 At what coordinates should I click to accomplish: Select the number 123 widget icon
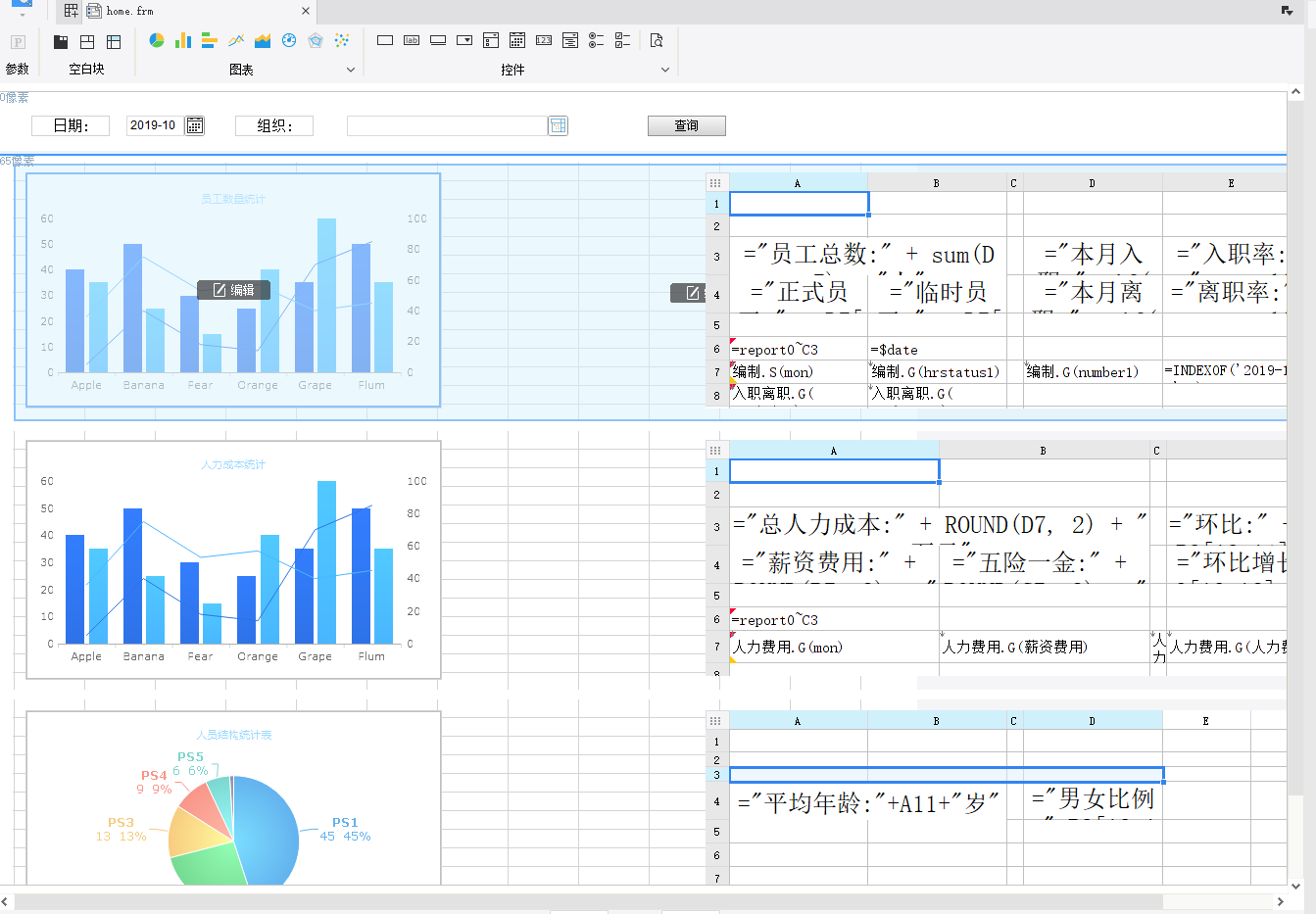point(544,40)
